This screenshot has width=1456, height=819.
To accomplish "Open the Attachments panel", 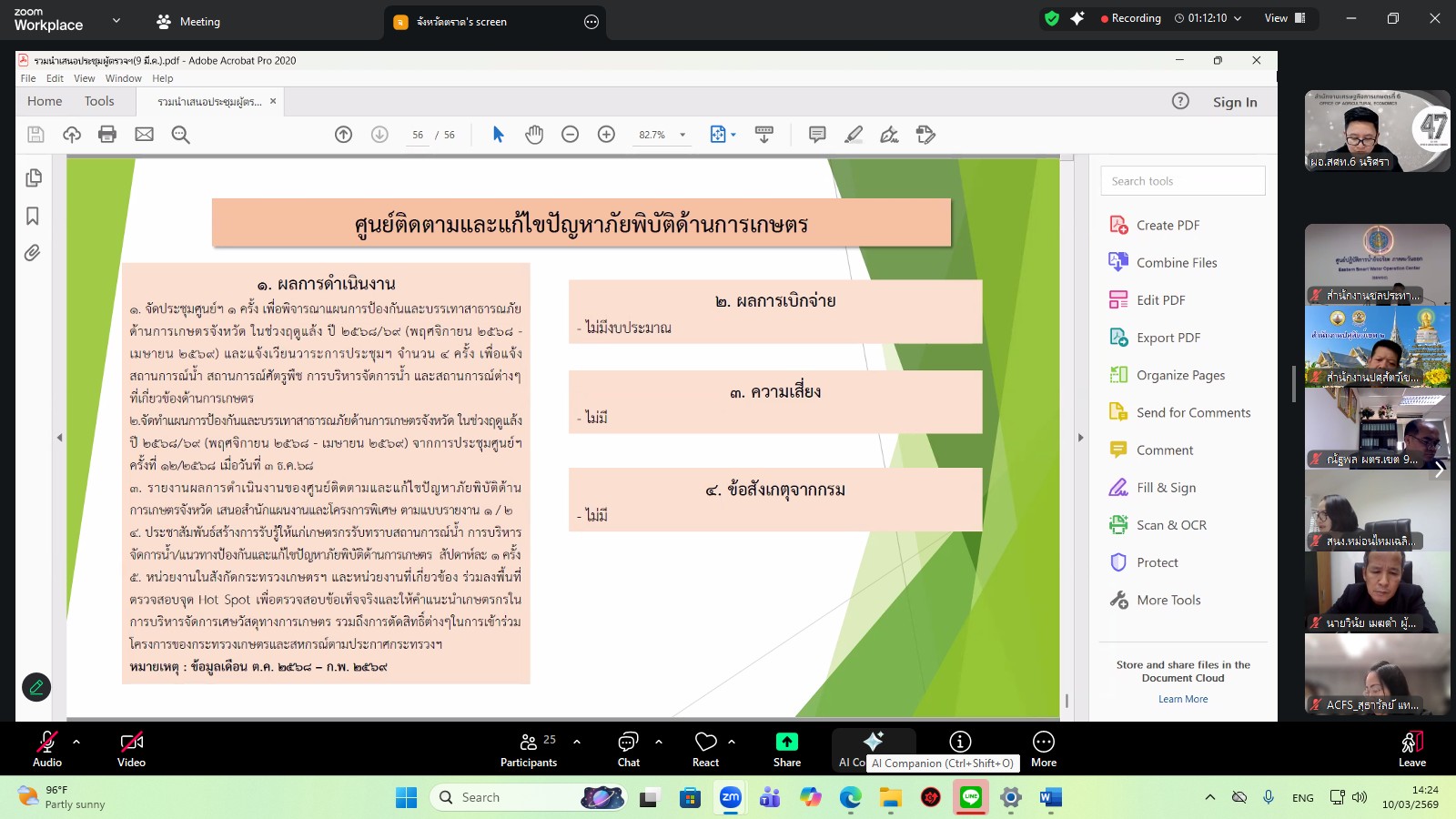I will 33,252.
